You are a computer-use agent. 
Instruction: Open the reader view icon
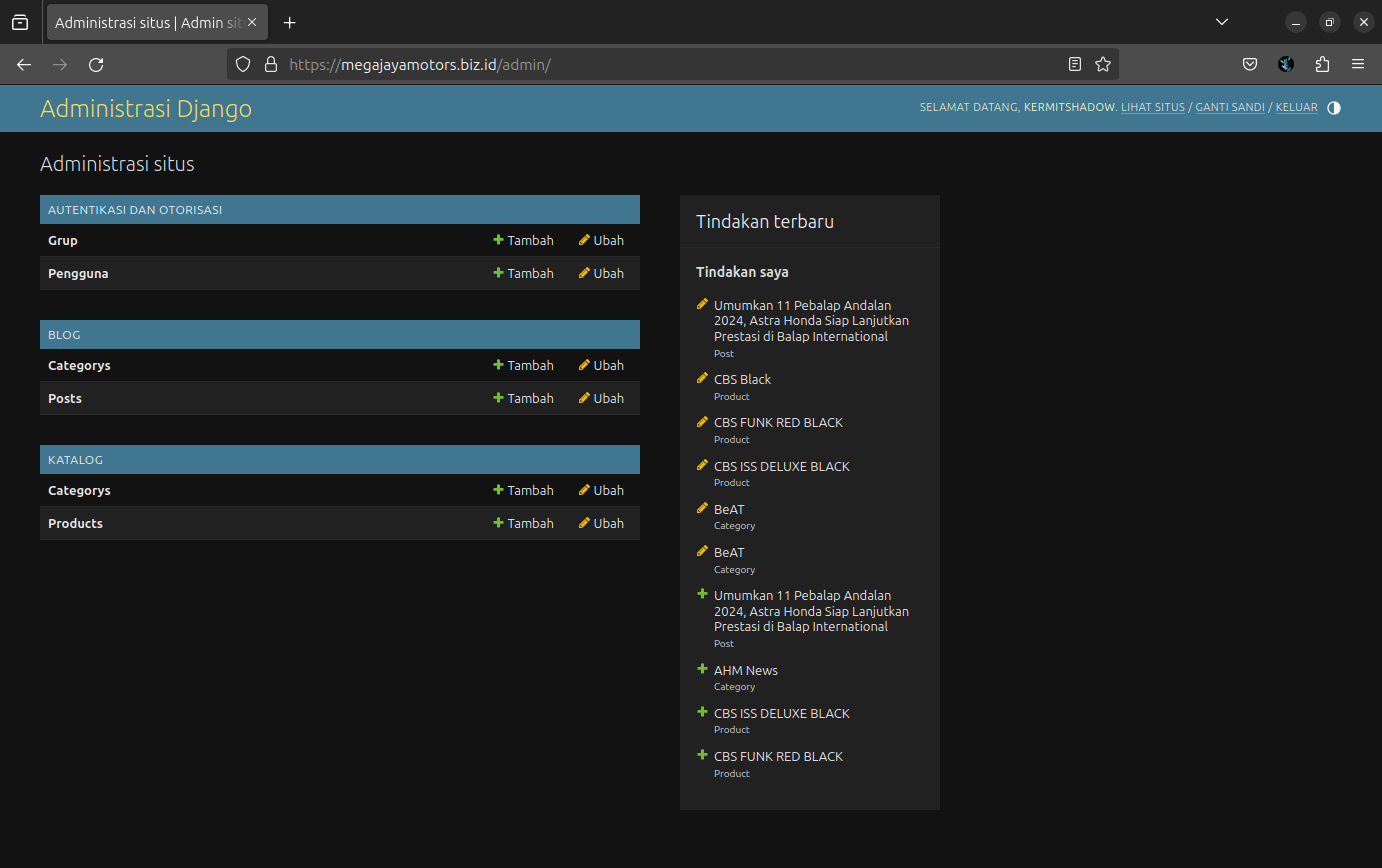point(1074,65)
